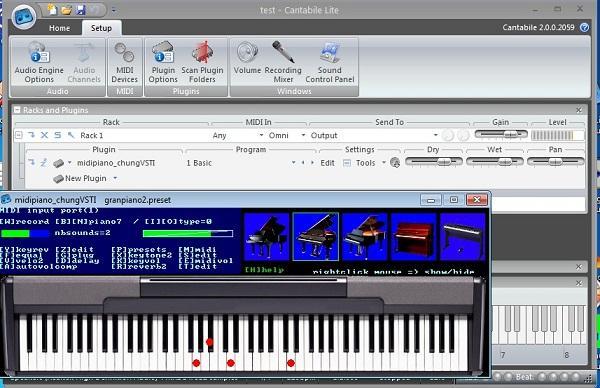Viewport: 600px width, 388px height.
Task: Click the Rack 1 name field
Action: [91, 135]
